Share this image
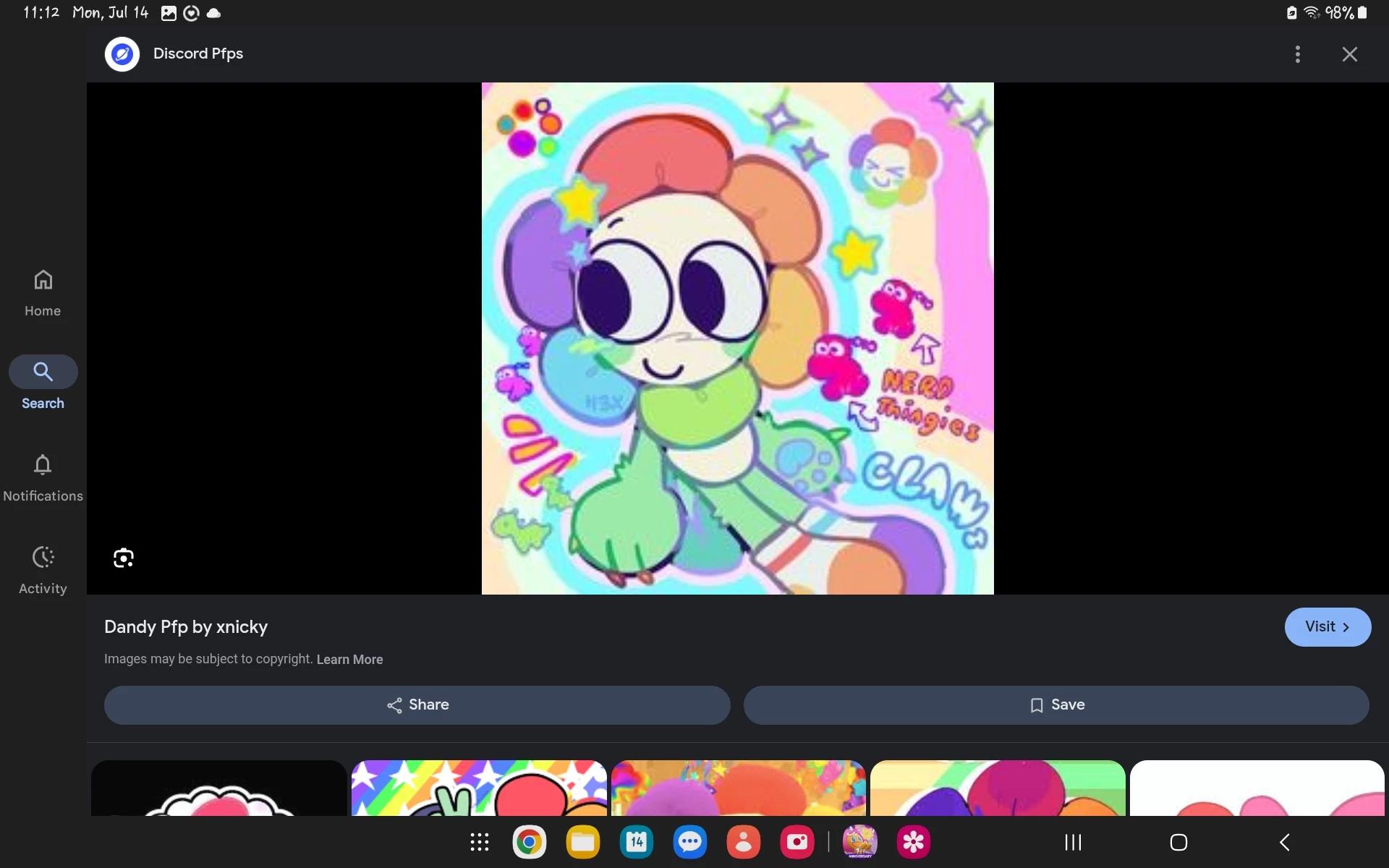Screen dimensions: 1389x868 417,705
